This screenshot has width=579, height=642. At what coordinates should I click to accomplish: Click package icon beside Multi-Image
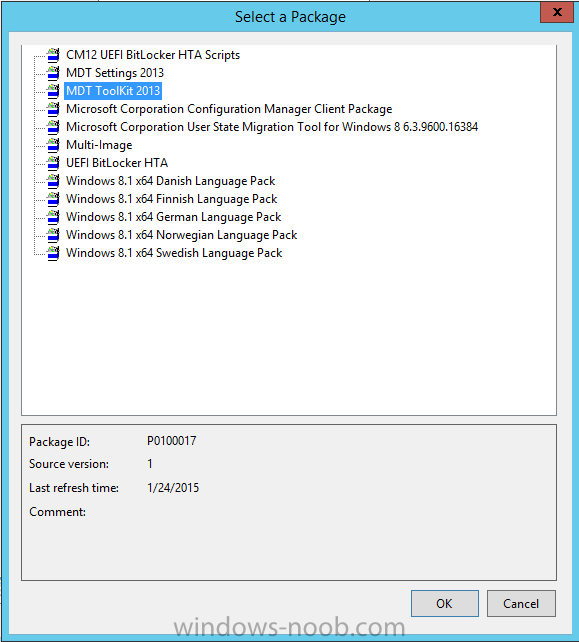click(x=53, y=145)
